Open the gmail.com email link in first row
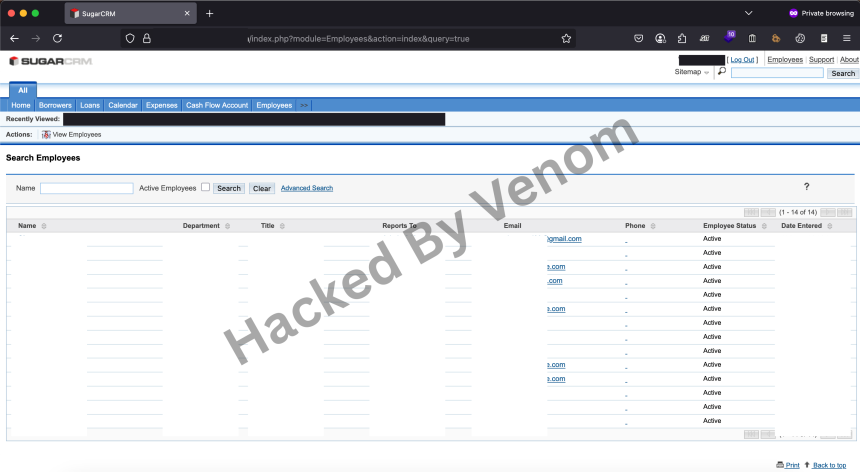The width and height of the screenshot is (860, 472). (564, 239)
